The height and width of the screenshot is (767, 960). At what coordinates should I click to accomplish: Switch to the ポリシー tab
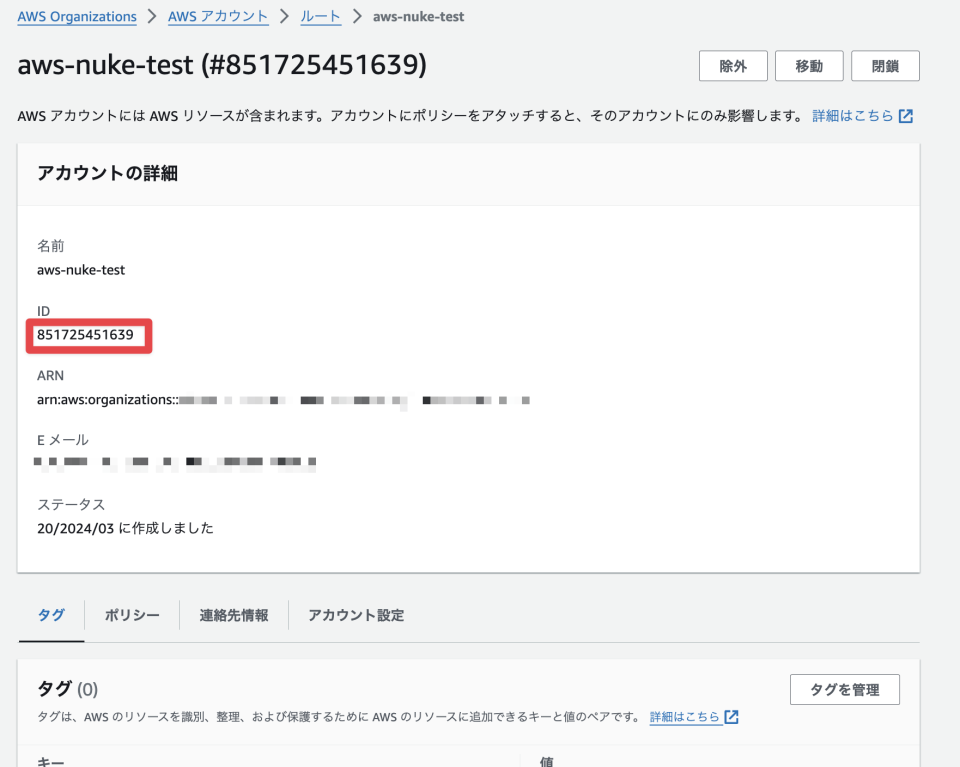pos(130,615)
